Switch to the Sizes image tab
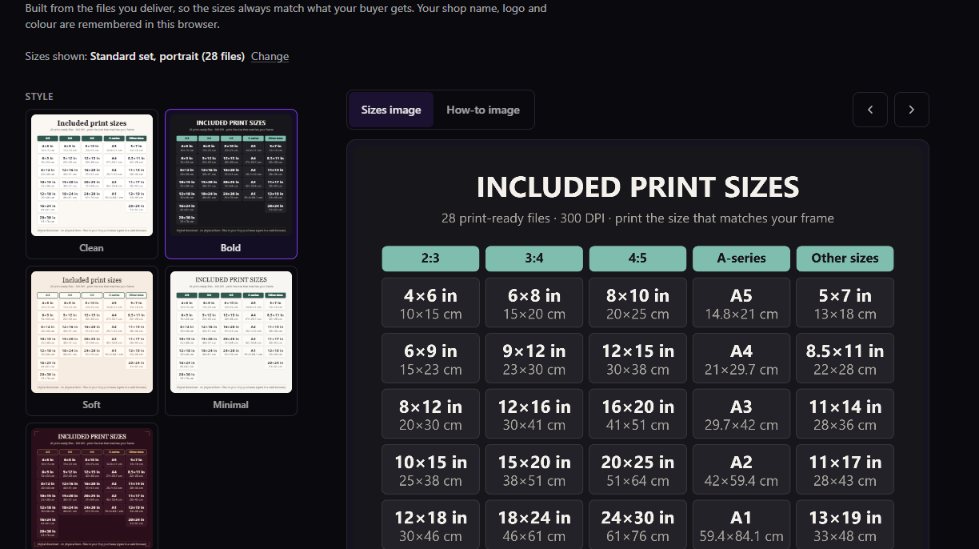 (x=391, y=110)
